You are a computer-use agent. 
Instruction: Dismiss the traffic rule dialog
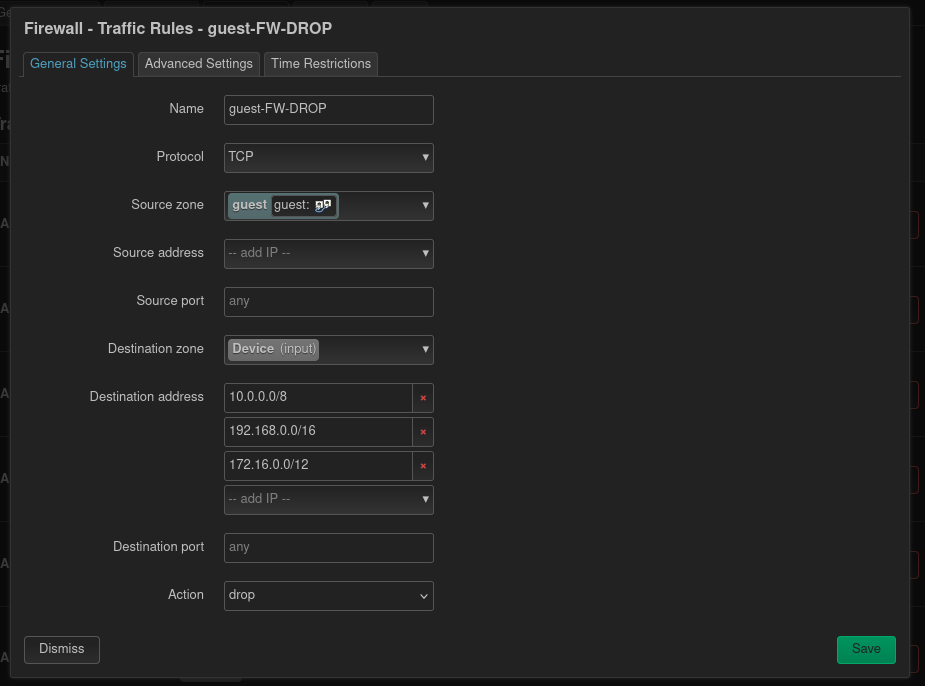[x=61, y=649]
